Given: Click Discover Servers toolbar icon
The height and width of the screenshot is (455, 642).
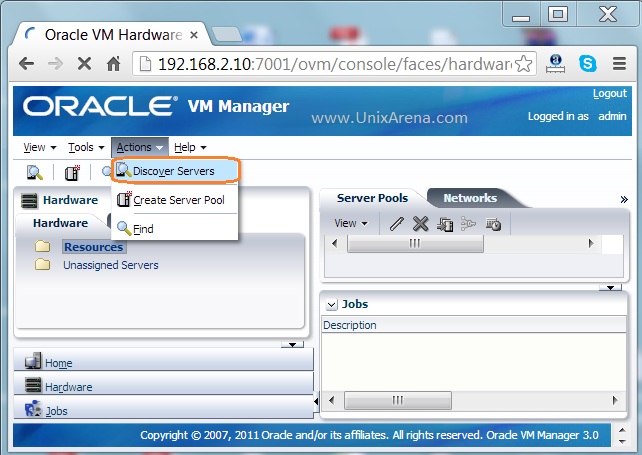Looking at the screenshot, I should pyautogui.click(x=34, y=172).
